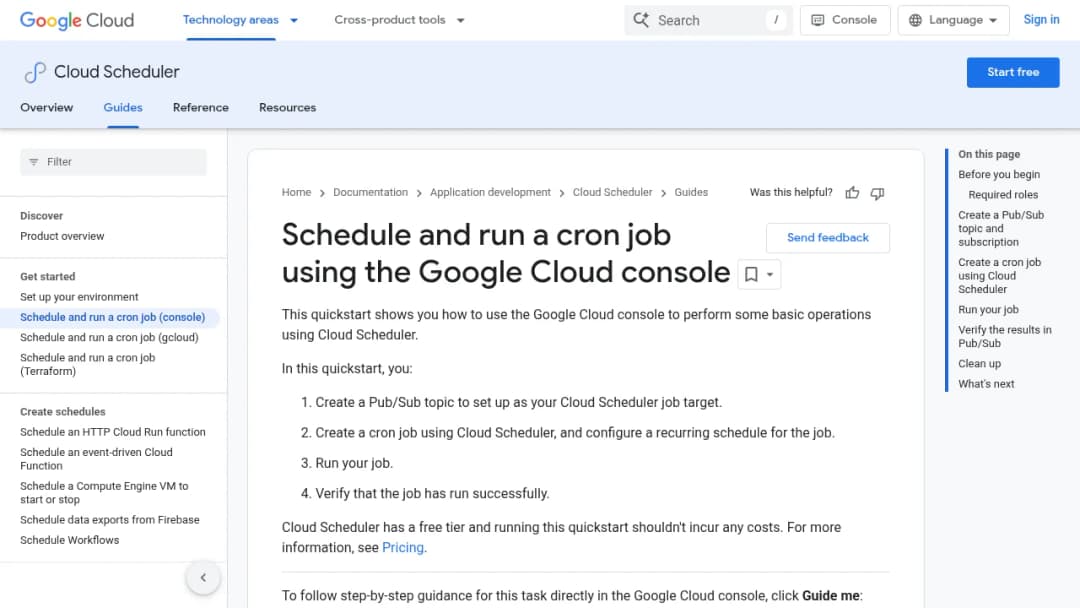Select Schedule and run a cron job (console)
This screenshot has height=608, width=1080.
[112, 317]
